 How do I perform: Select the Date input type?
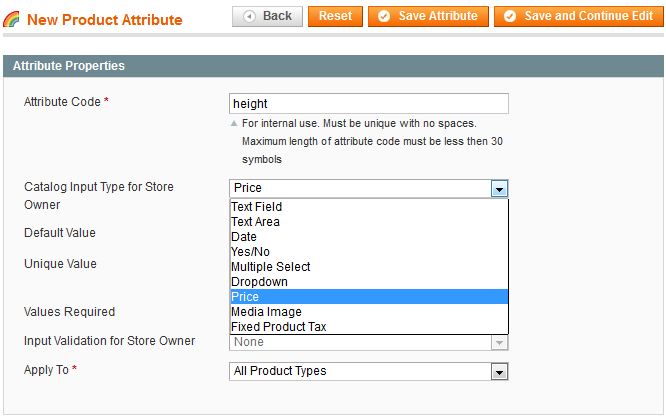pos(244,237)
